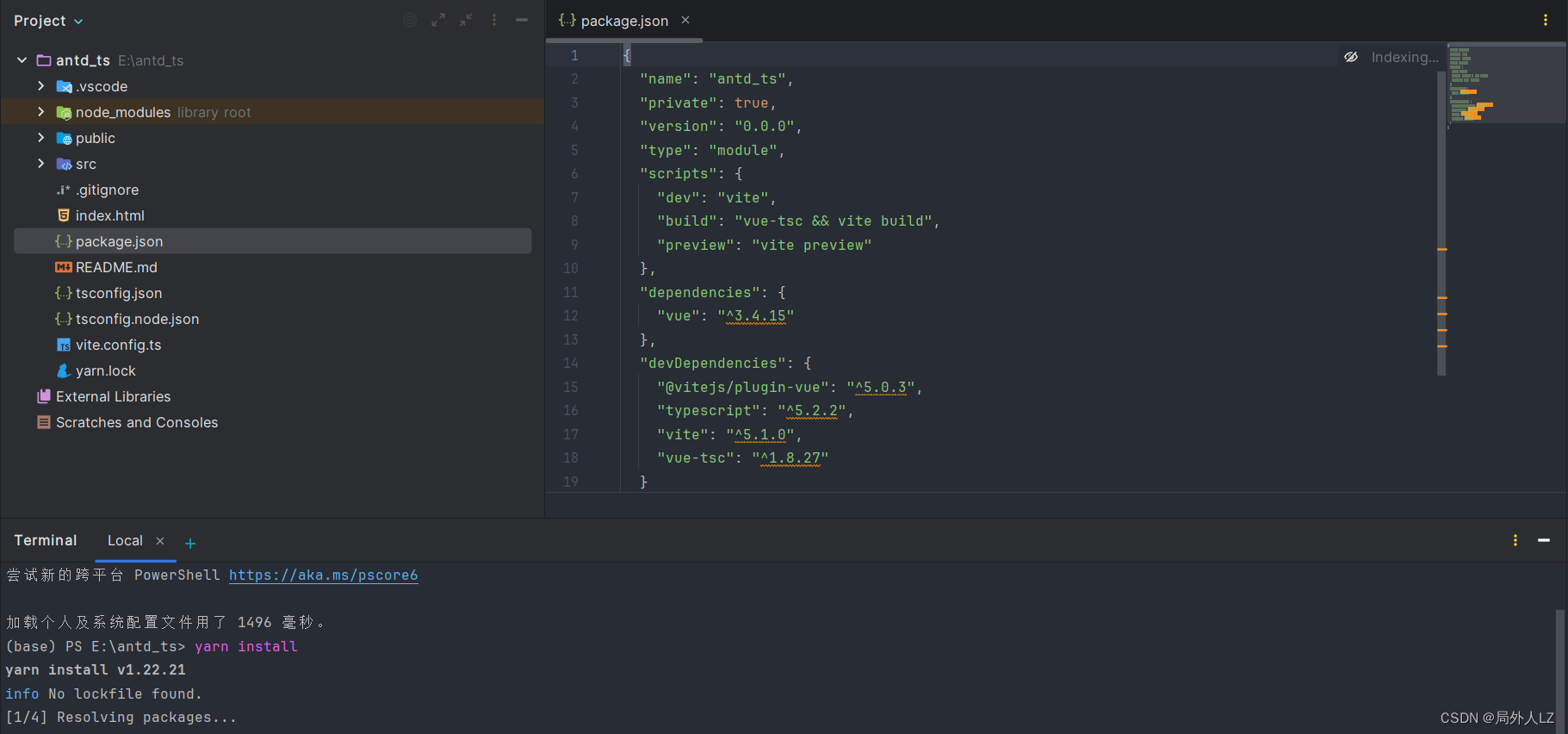This screenshot has width=1568, height=734.
Task: Click the Scratches and Consoles icon
Action: tap(44, 422)
